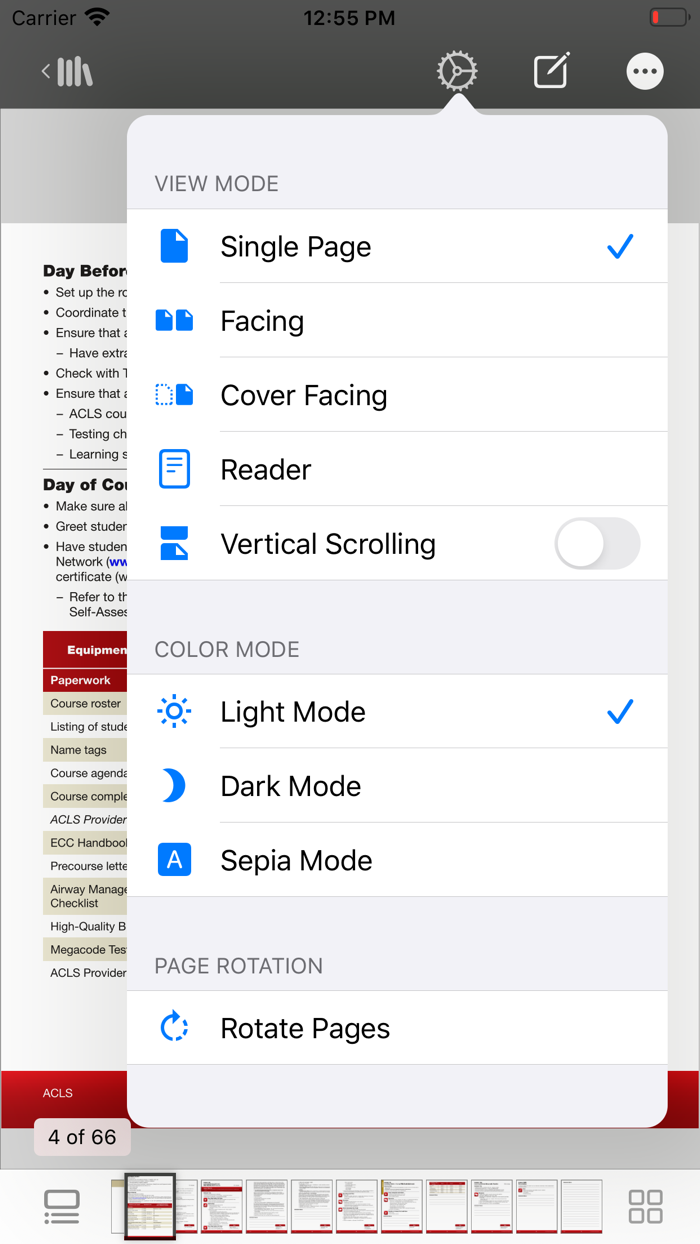This screenshot has width=700, height=1244.
Task: Click the Reader mode icon
Action: click(x=175, y=468)
